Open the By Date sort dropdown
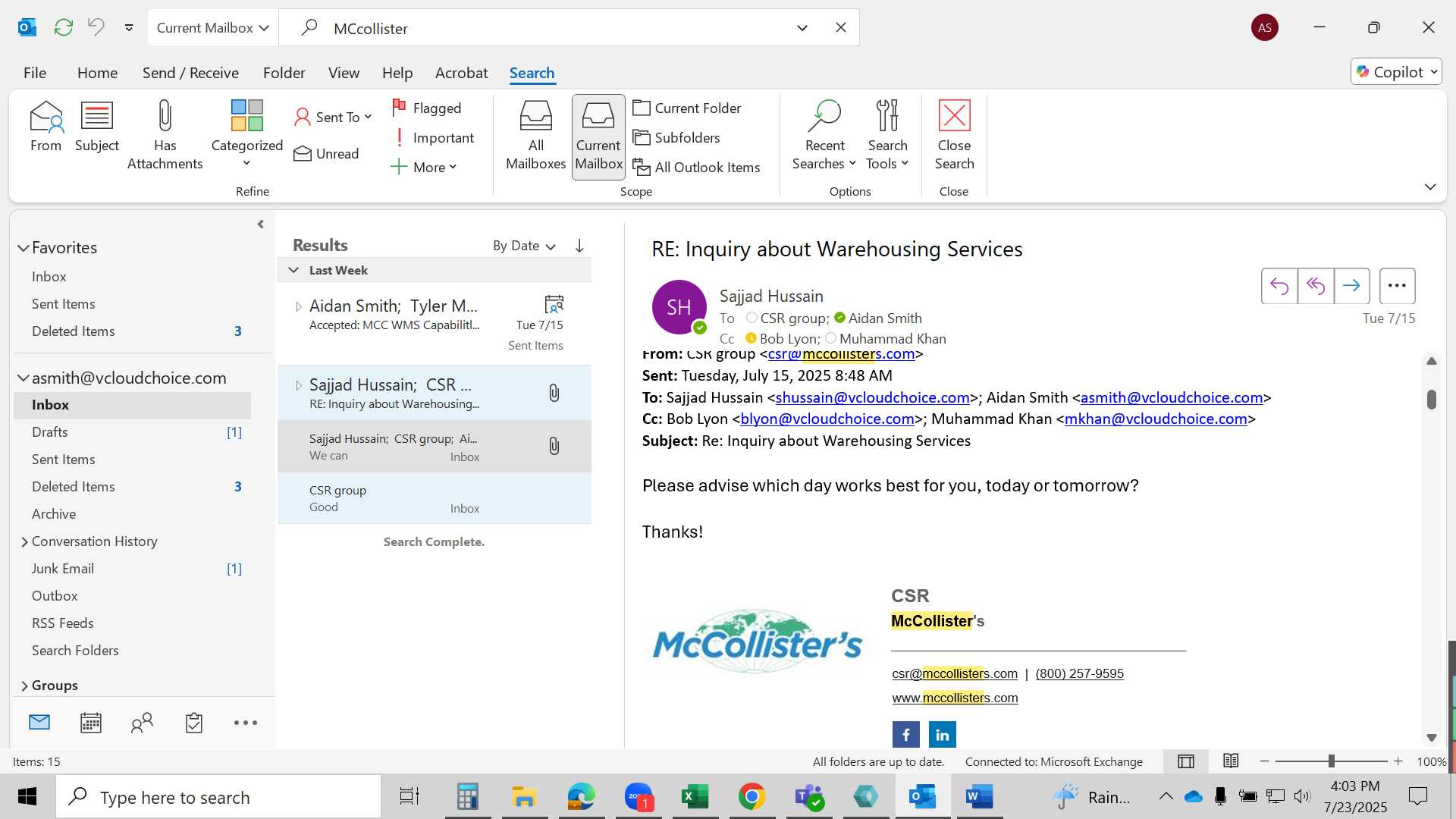1456x819 pixels. tap(524, 246)
